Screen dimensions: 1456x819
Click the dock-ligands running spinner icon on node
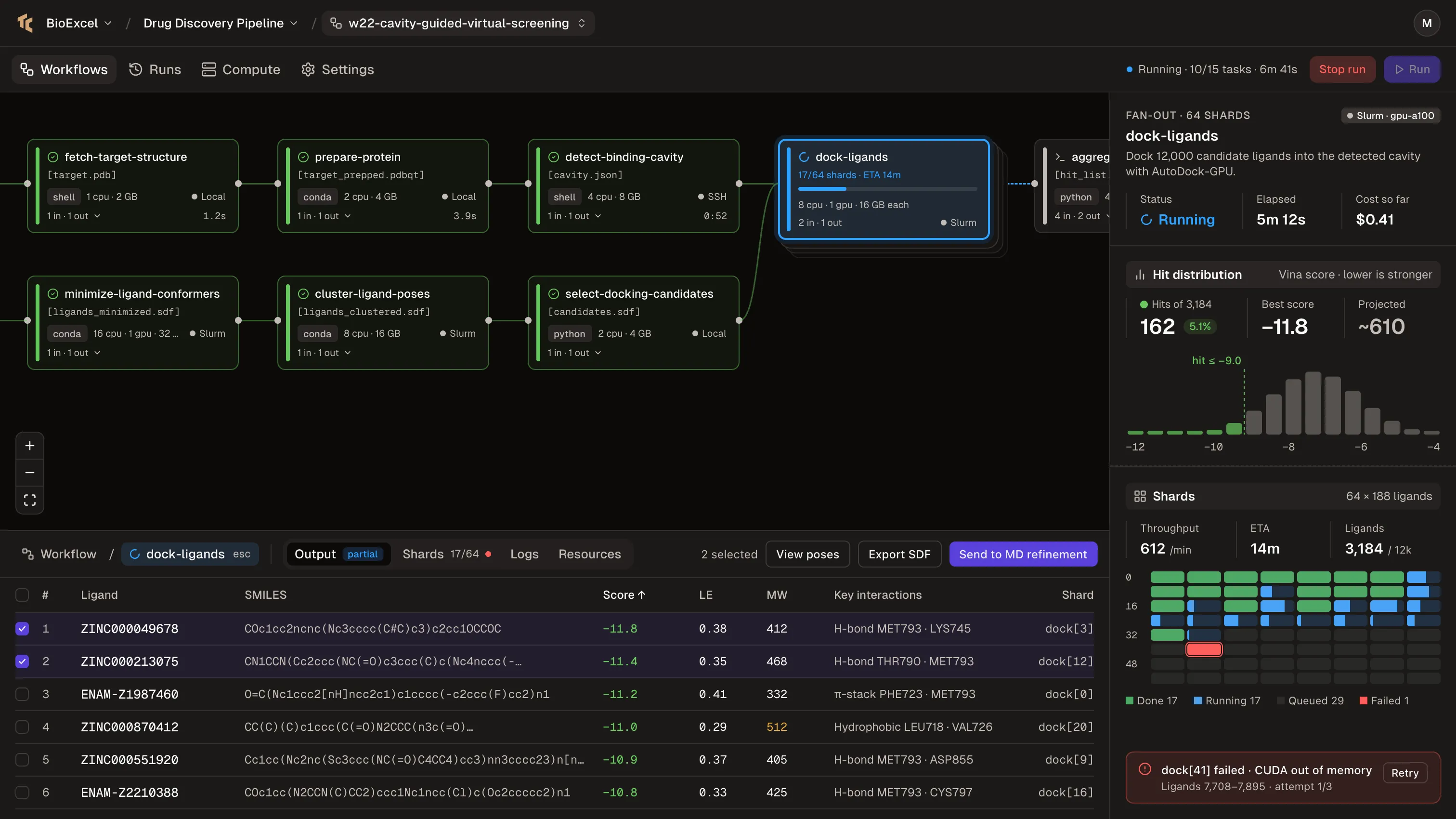tap(804, 157)
